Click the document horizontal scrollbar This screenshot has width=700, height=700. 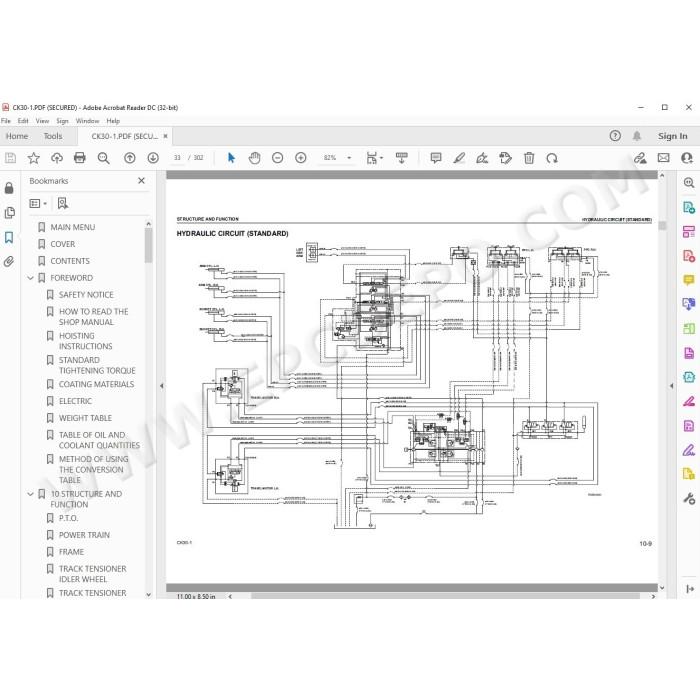(x=445, y=596)
